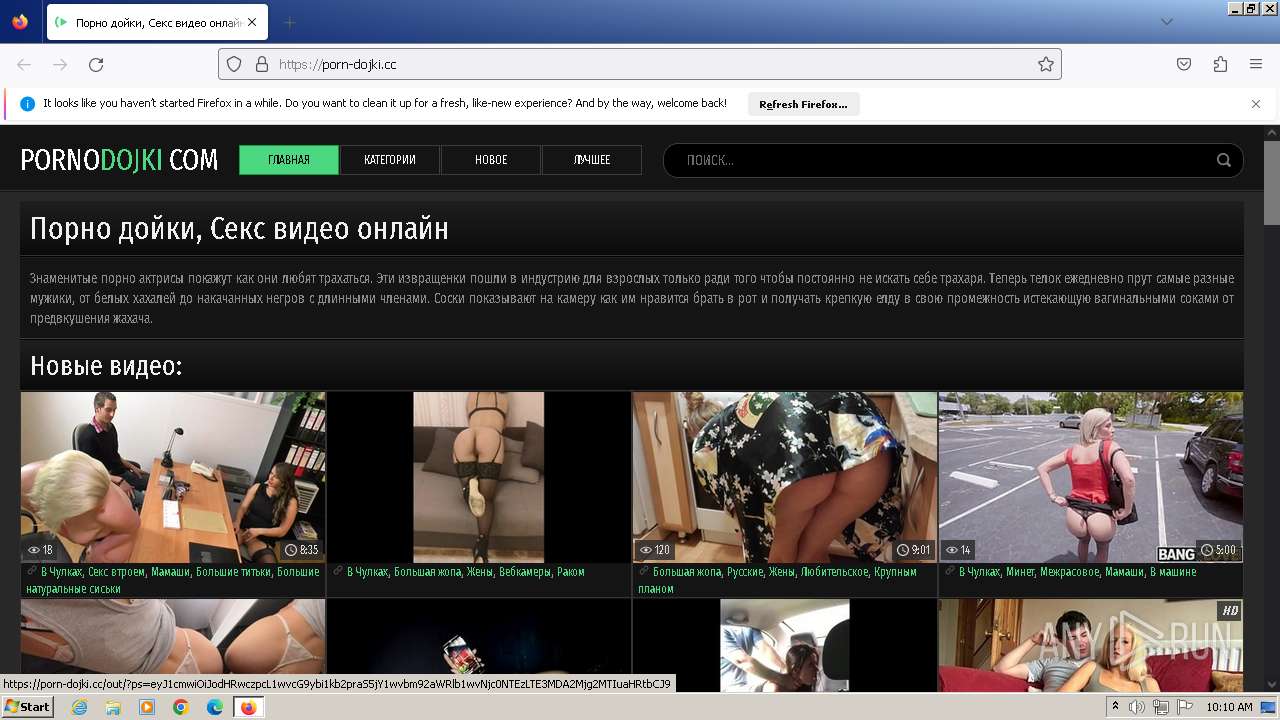Open the thumbnail with duration 9:01
1280x720 pixels.
pyautogui.click(x=785, y=477)
